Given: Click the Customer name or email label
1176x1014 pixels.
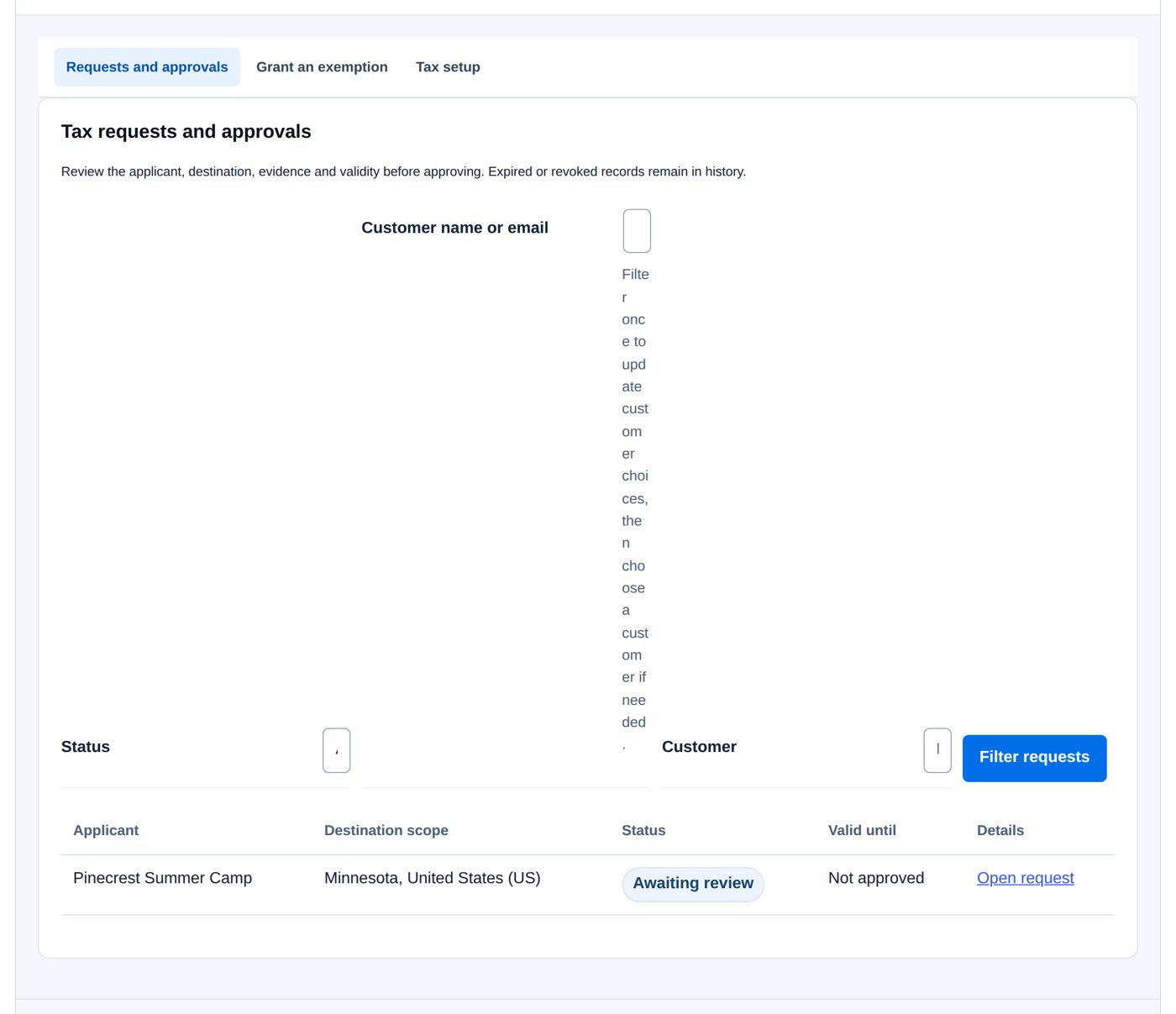Looking at the screenshot, I should coord(454,228).
